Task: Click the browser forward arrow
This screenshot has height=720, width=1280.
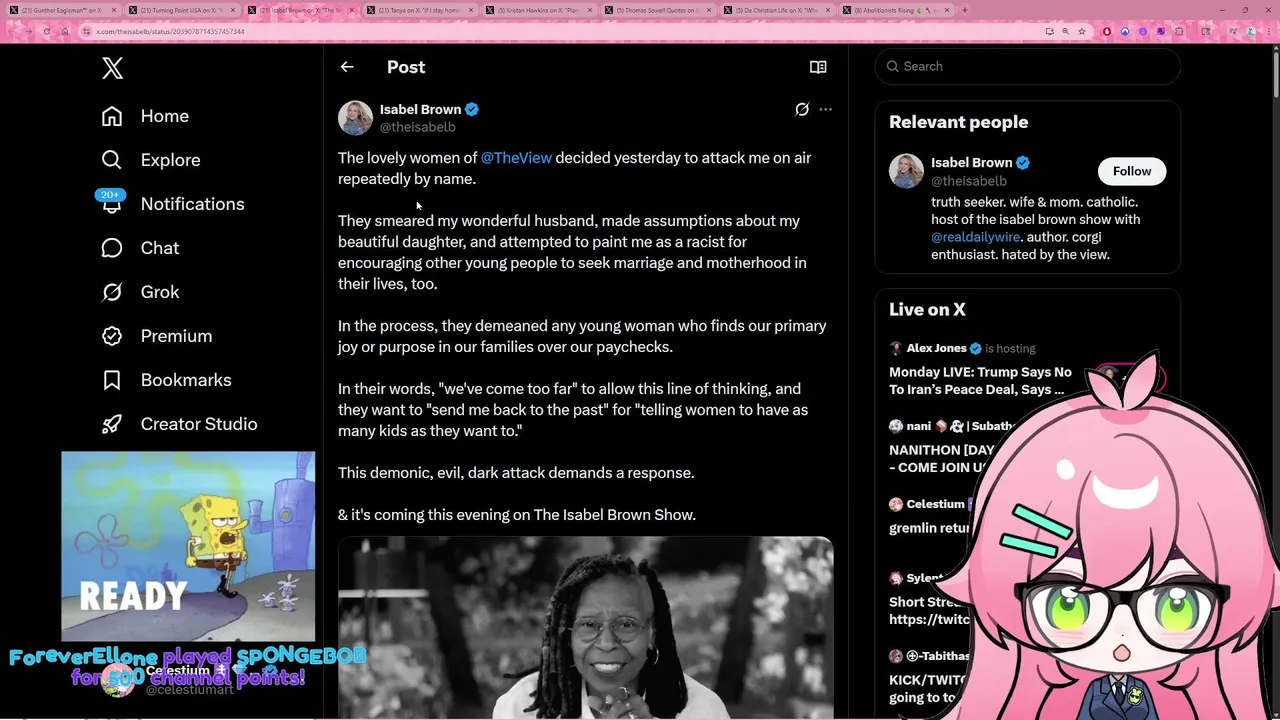Action: [29, 31]
